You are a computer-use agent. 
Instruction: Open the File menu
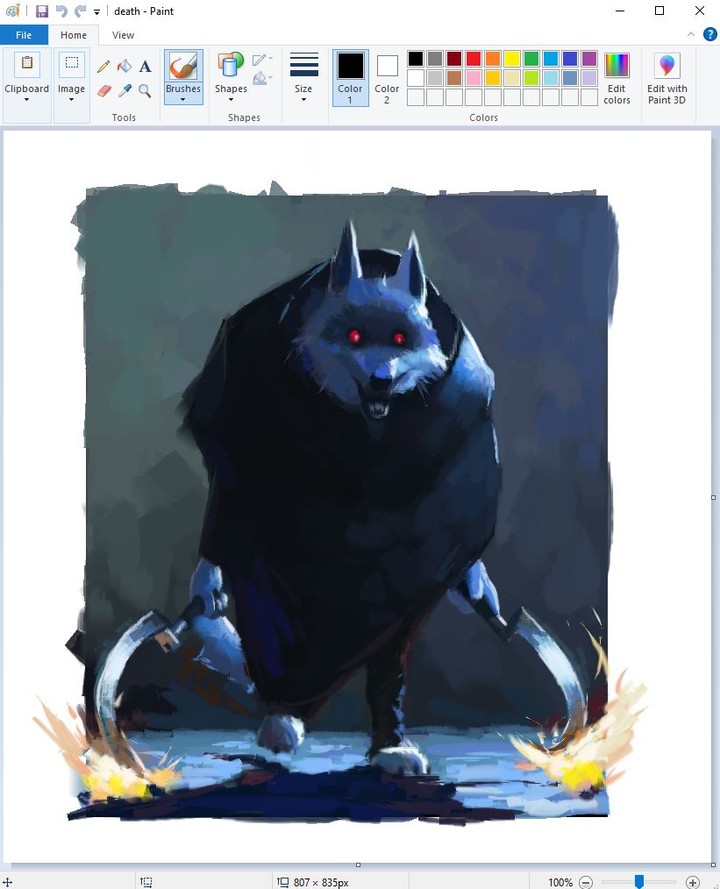(x=24, y=35)
